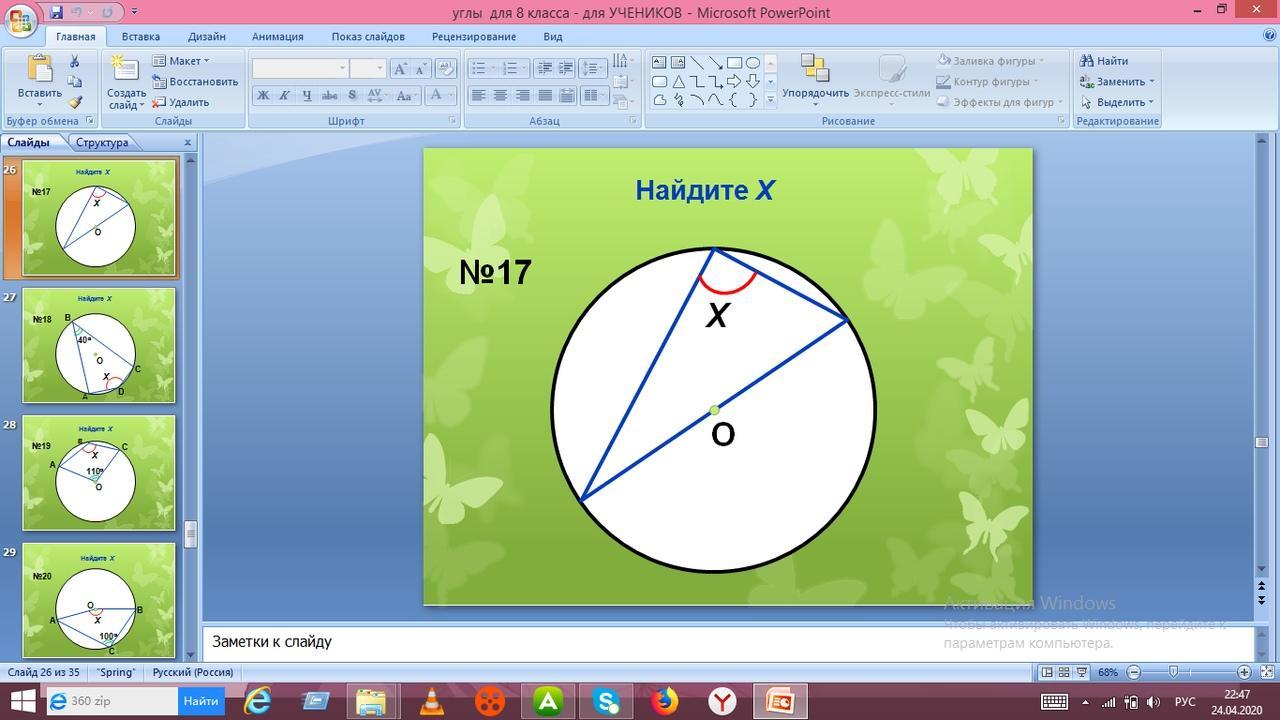
Task: Toggle bold (Ж) formatting
Action: [x=263, y=96]
